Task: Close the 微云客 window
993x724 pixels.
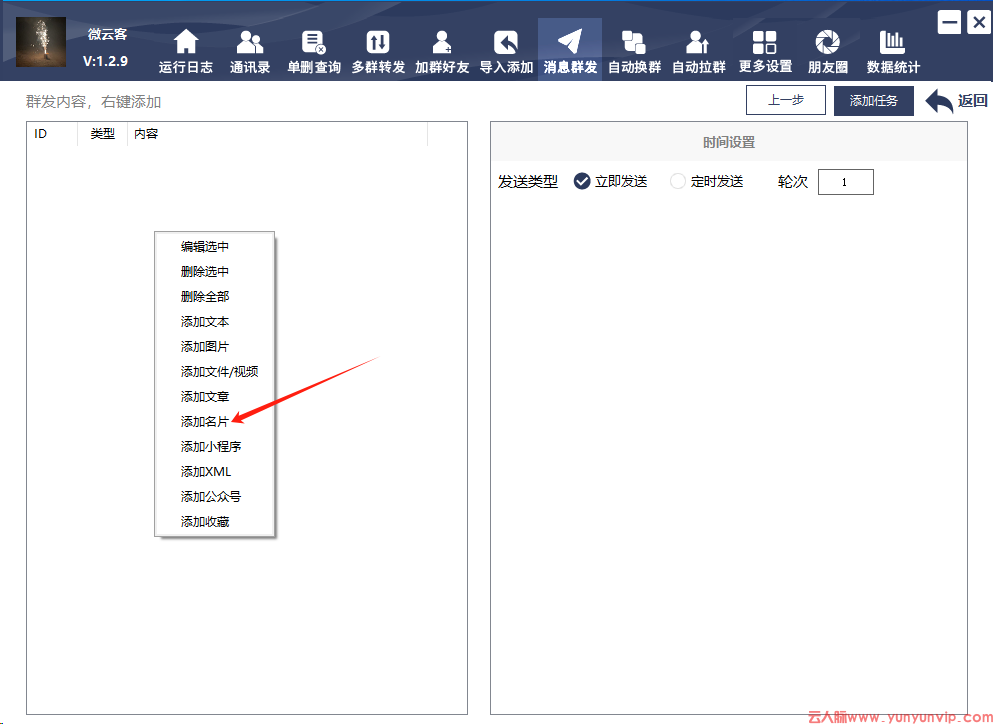Action: click(978, 23)
